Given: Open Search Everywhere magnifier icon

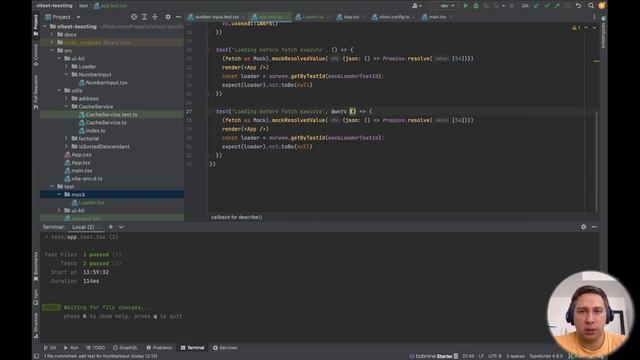Looking at the screenshot, I should [591, 6].
